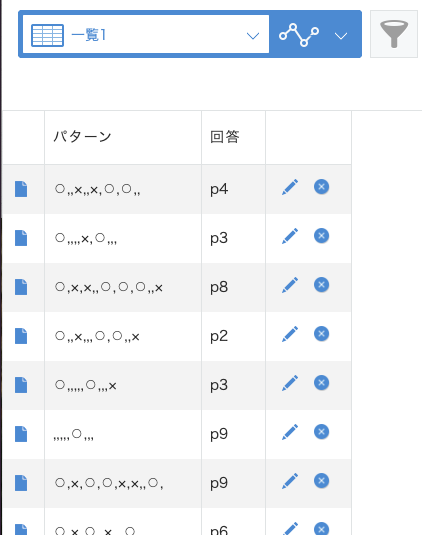Click the graph chart icon

299,34
